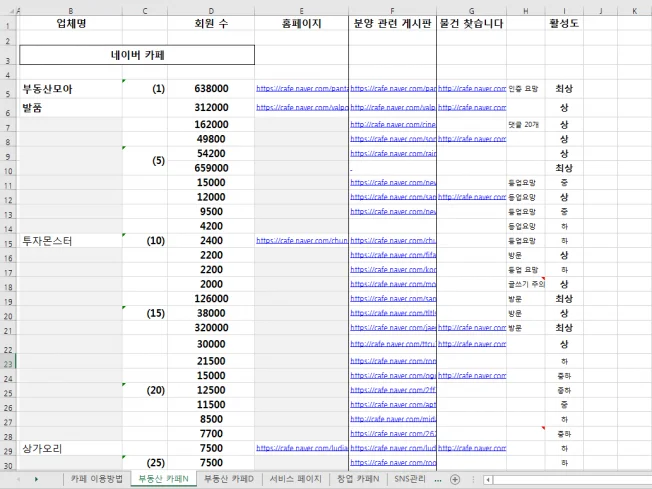Go to the 서비스 페이지 sheet tab
652x489 pixels.
295,480
